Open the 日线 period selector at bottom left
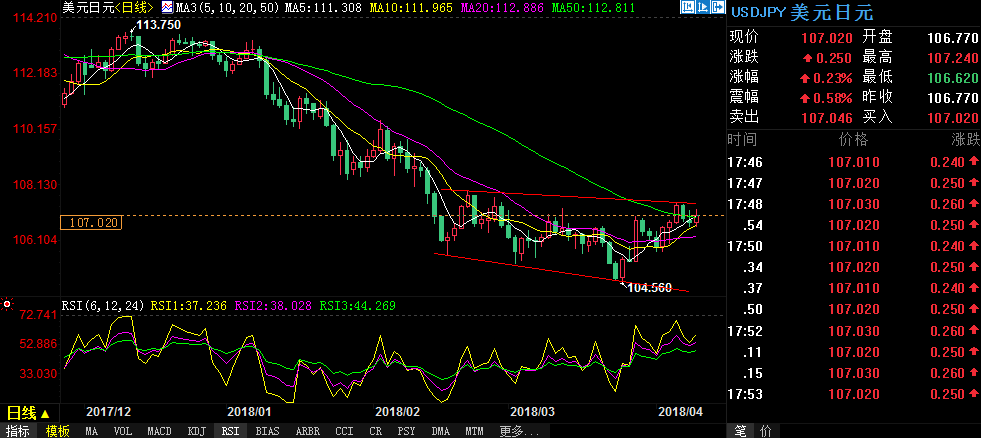The width and height of the screenshot is (981, 438). 22,412
